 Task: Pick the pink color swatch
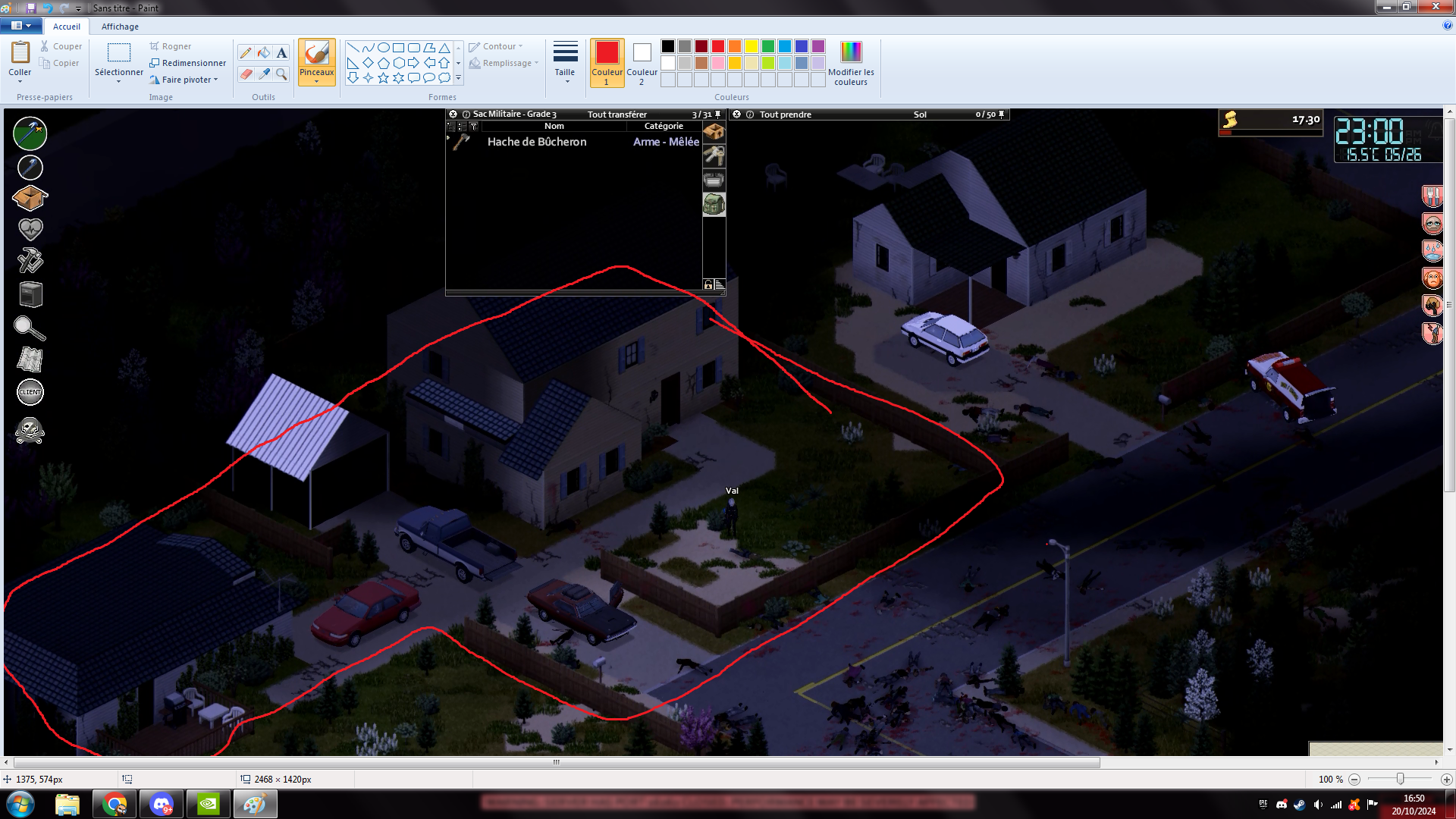718,63
